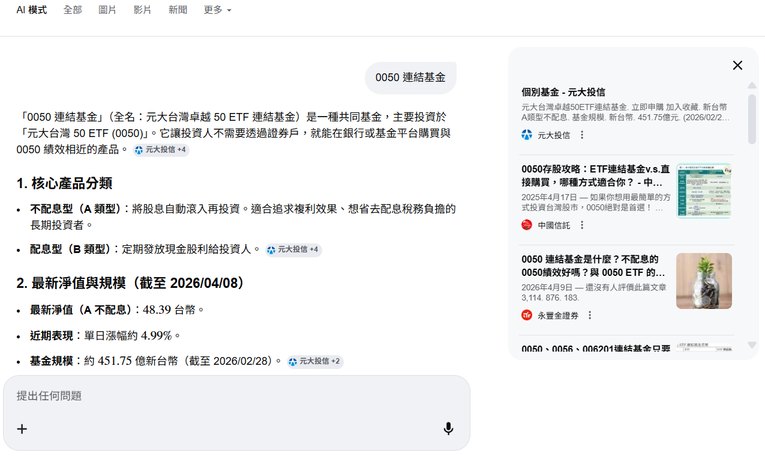Open source chip 元大投信 +2 after 基金規模
Screen dimensions: 765x458
coord(315,361)
